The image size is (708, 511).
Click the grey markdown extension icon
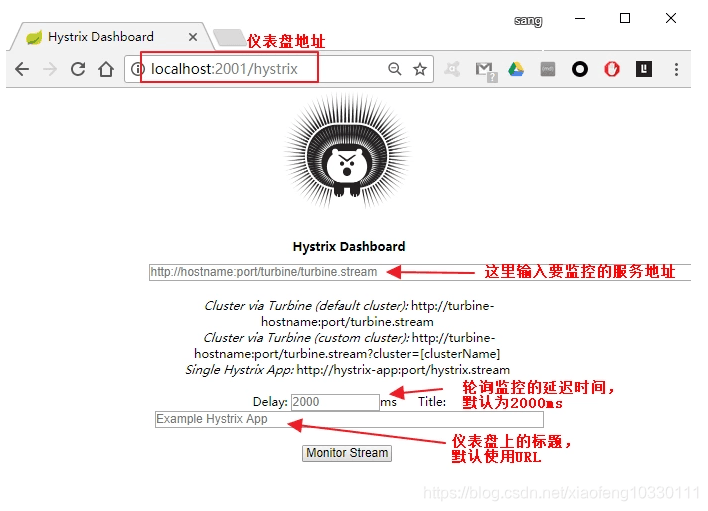coord(548,69)
